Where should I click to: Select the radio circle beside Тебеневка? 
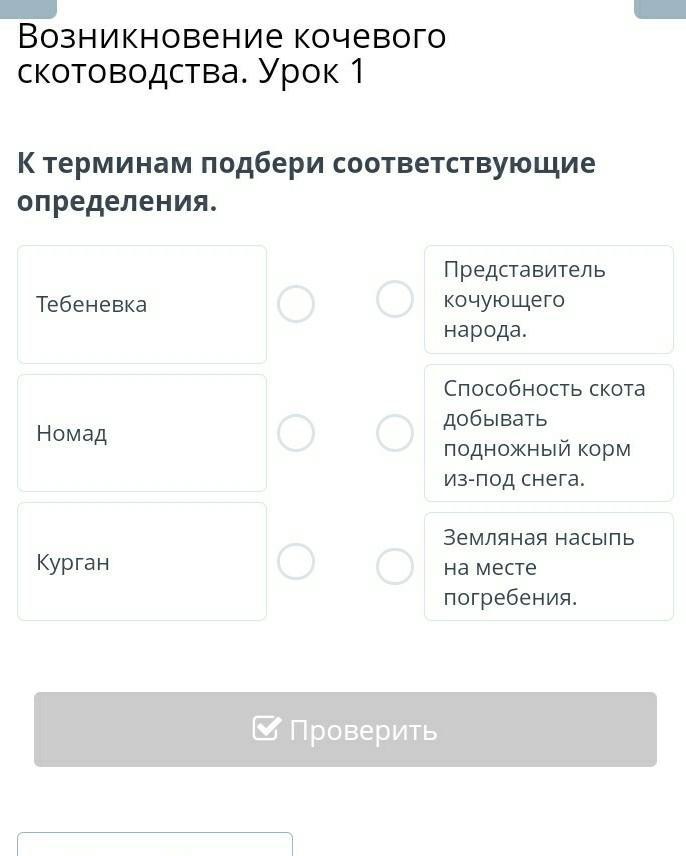(296, 304)
